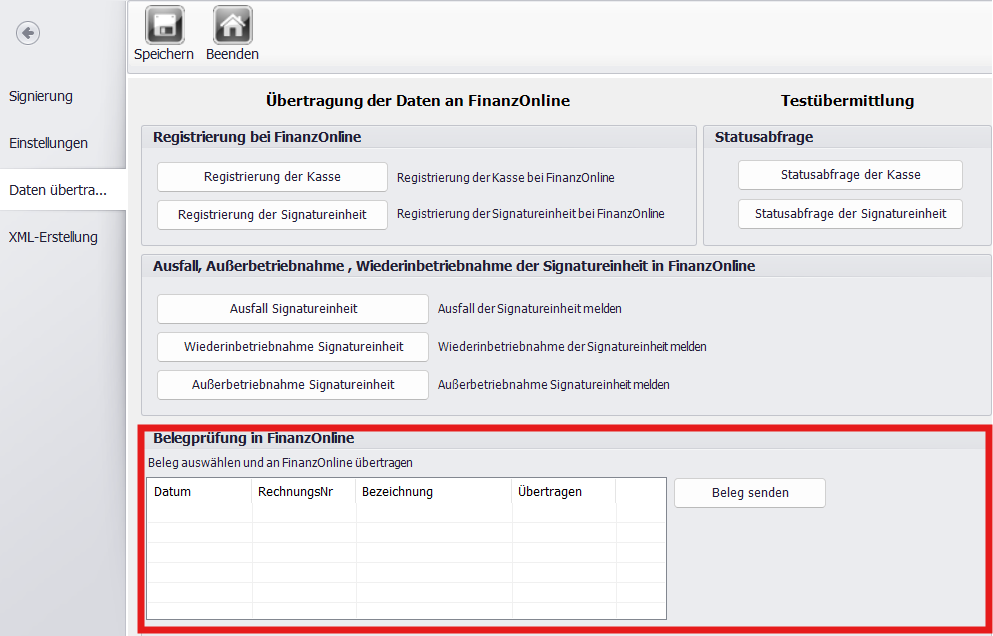This screenshot has height=636, width=993.
Task: Click the Ausfall Signatureinheit button
Action: 293,309
